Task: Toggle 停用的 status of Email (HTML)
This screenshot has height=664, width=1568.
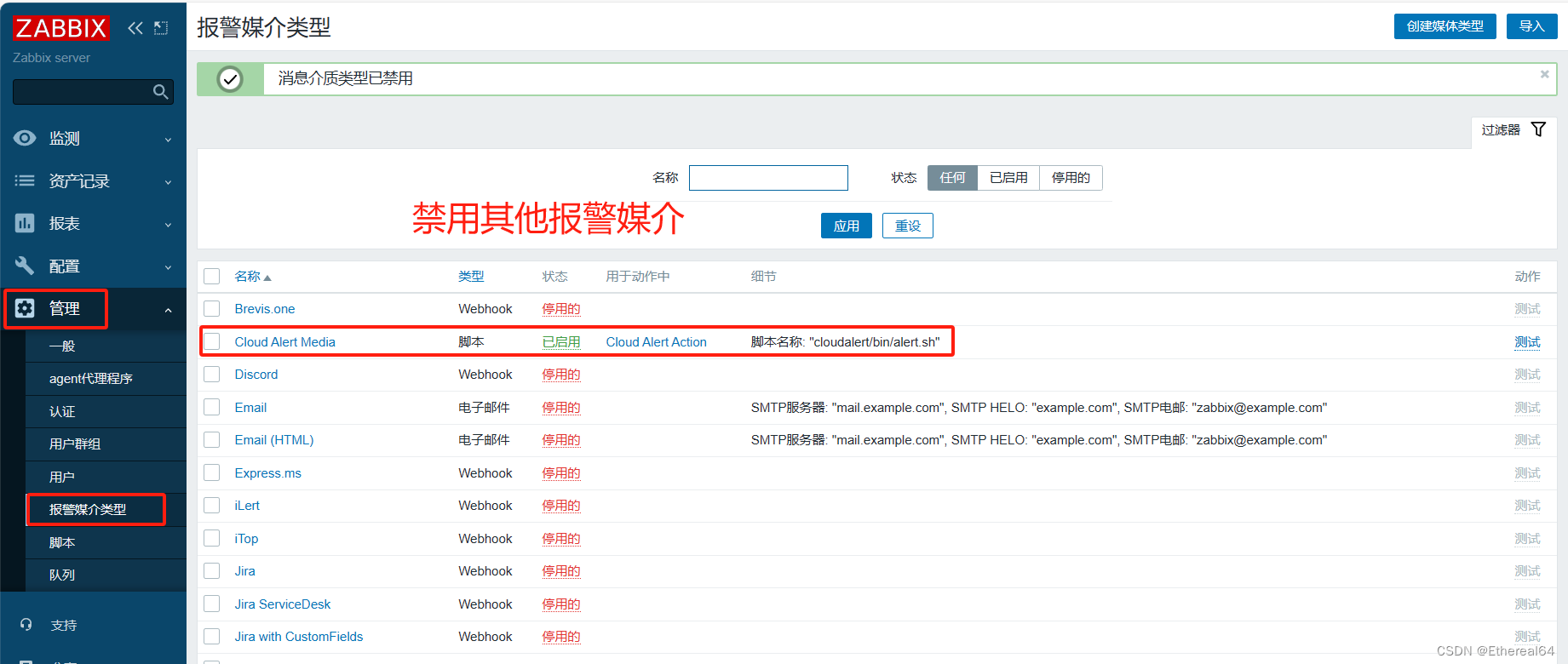Action: [x=561, y=440]
